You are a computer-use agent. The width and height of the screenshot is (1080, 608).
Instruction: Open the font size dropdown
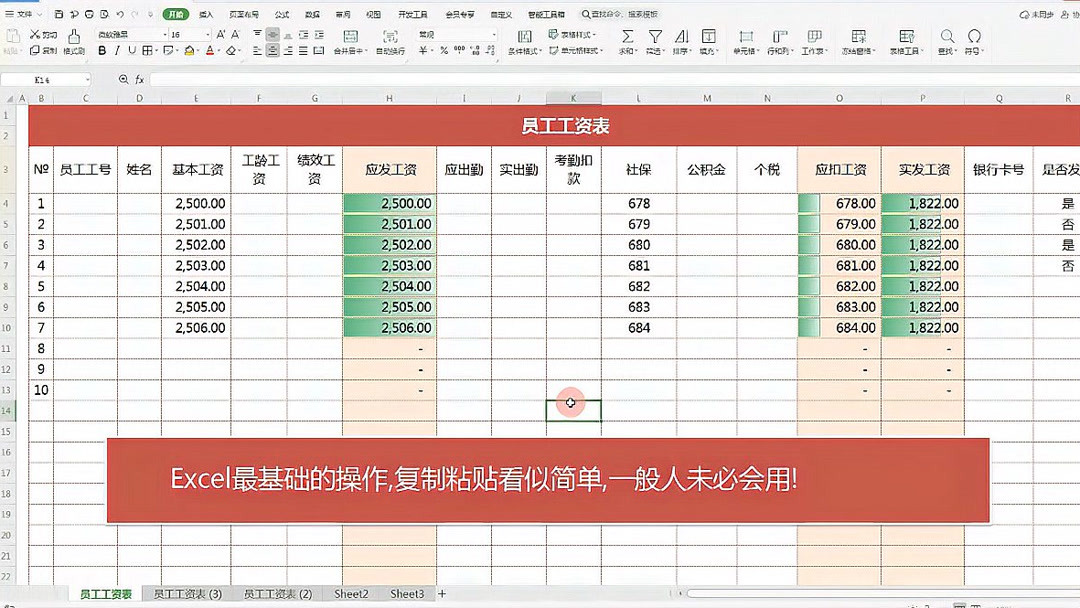(x=207, y=33)
